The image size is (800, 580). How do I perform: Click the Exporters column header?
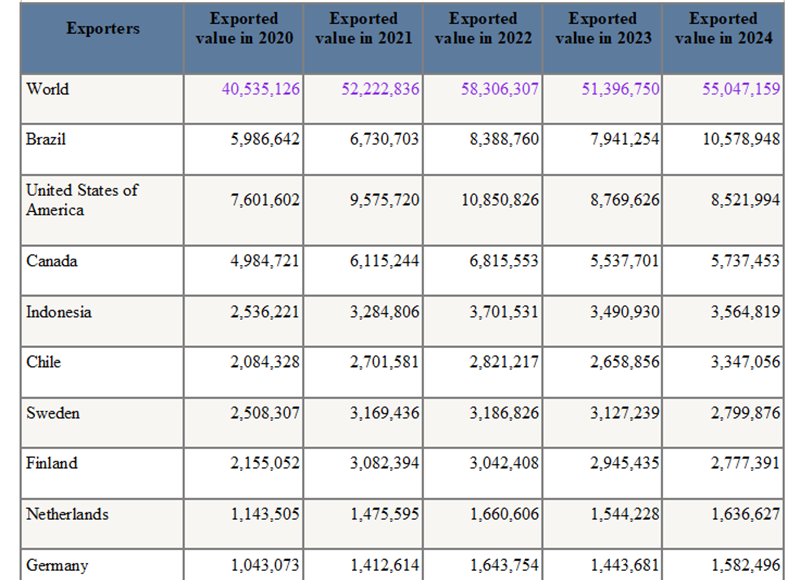click(x=103, y=28)
